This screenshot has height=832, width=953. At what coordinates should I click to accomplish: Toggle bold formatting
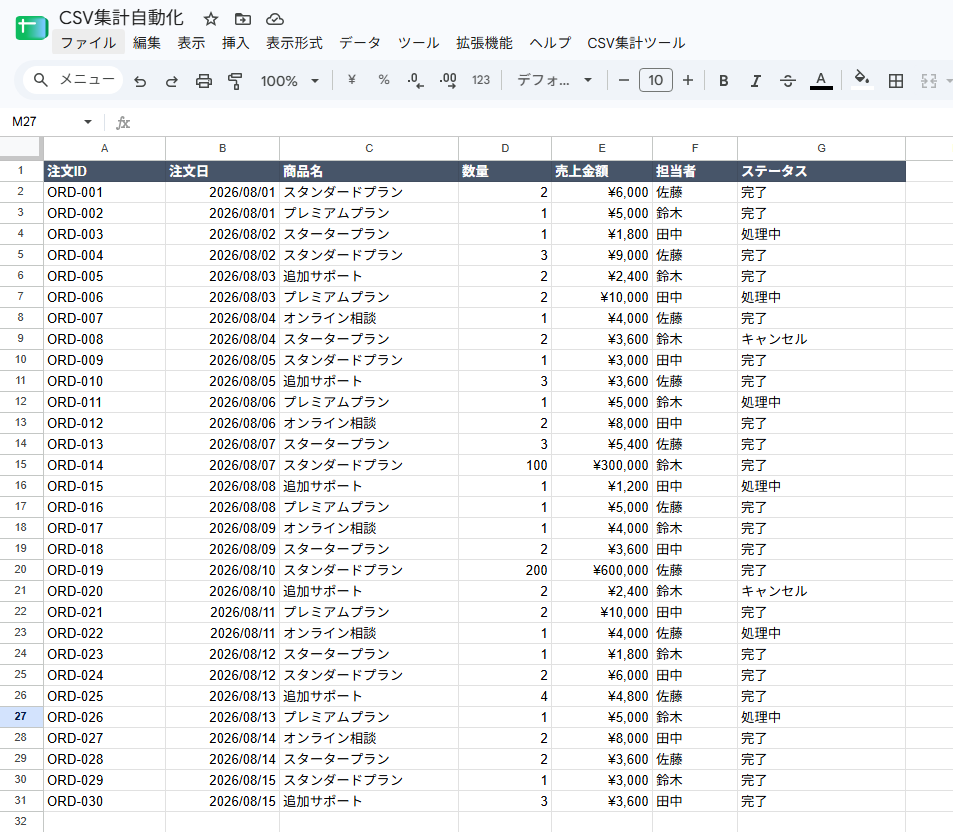pos(723,81)
